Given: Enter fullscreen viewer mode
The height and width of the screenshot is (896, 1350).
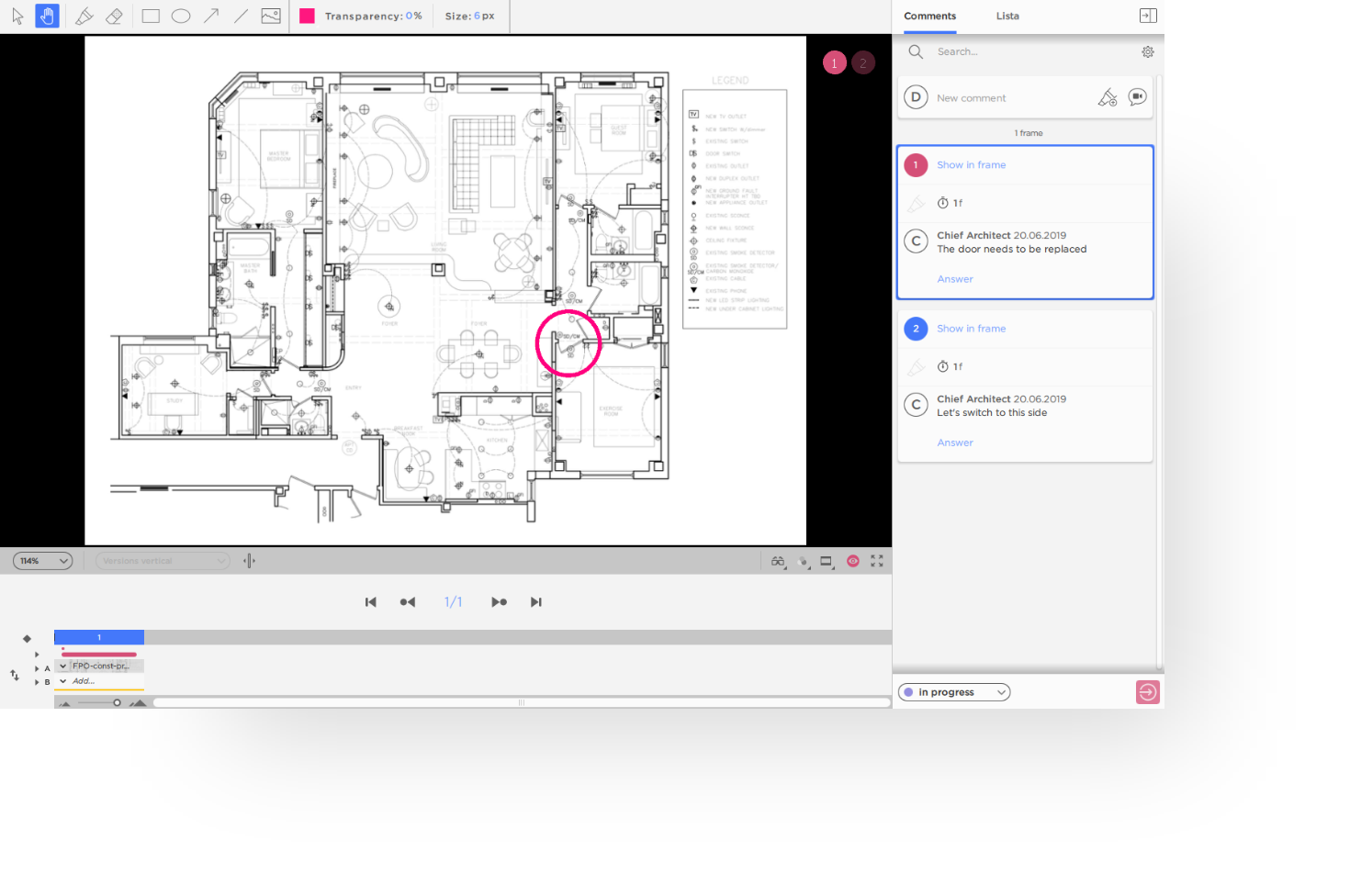Looking at the screenshot, I should coord(877,561).
